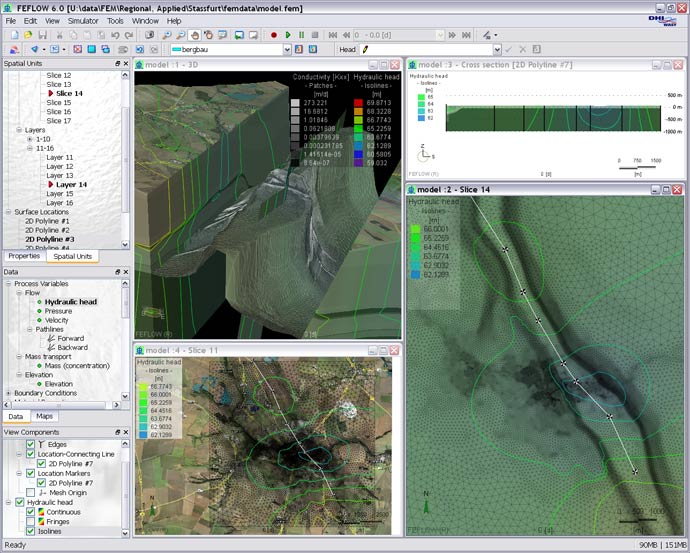Step forward one time step
The width and height of the screenshot is (690, 553).
click(452, 35)
